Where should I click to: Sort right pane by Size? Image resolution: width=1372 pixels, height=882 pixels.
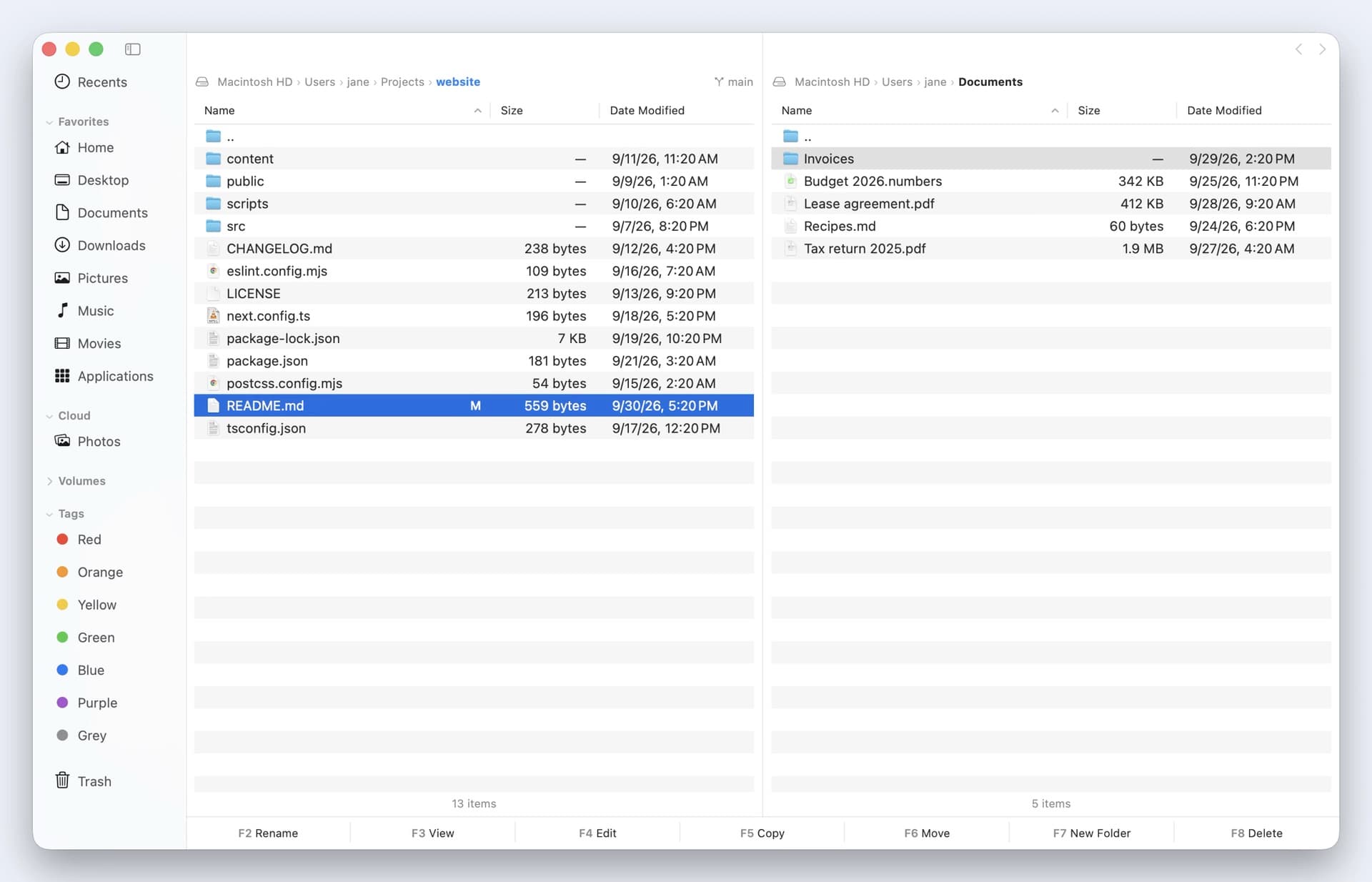1088,111
